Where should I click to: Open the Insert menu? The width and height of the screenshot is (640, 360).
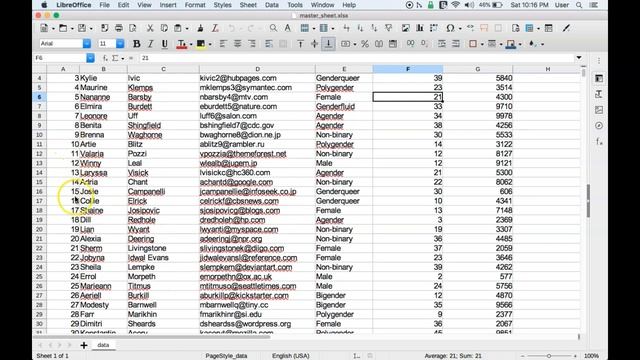[x=168, y=5]
